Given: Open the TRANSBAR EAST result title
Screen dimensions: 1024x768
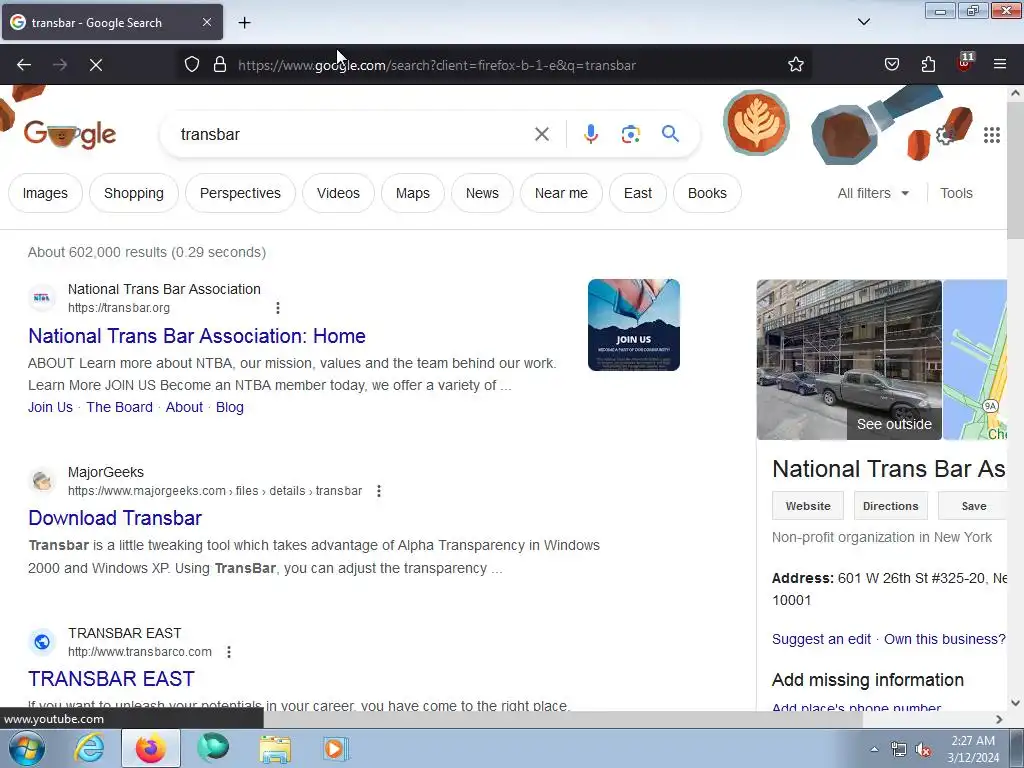Looking at the screenshot, I should 111,679.
